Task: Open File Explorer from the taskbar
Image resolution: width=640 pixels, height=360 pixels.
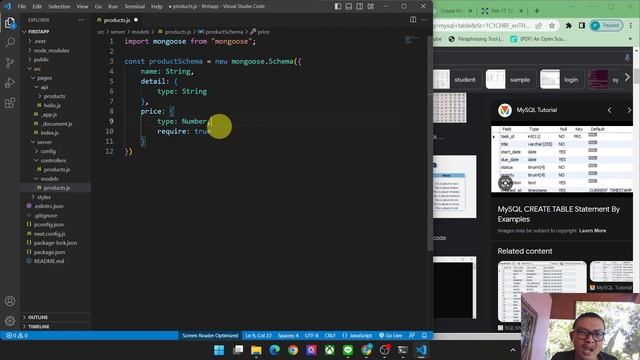Action: pos(256,350)
